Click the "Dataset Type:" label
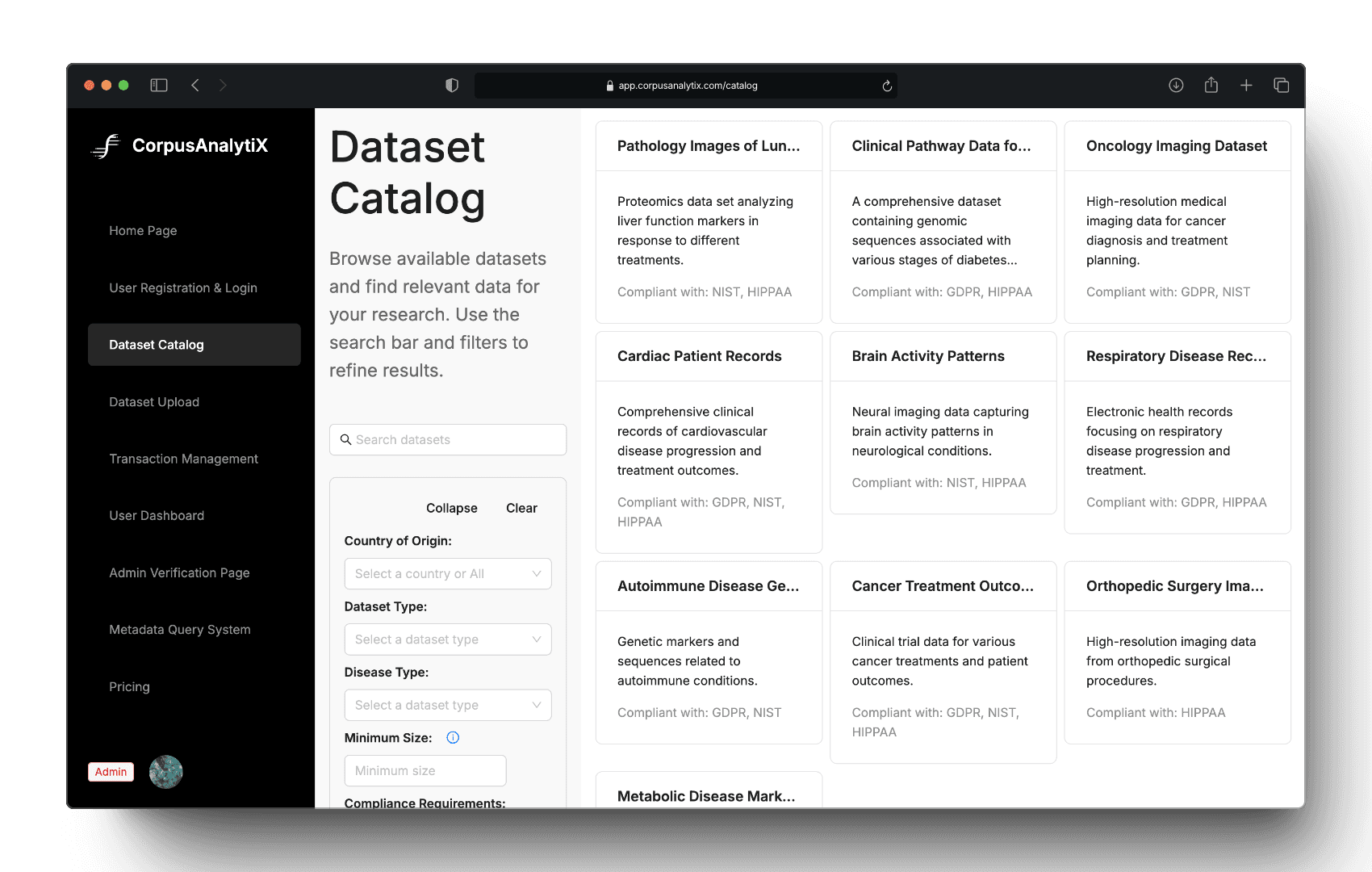1372x872 pixels. tap(386, 606)
